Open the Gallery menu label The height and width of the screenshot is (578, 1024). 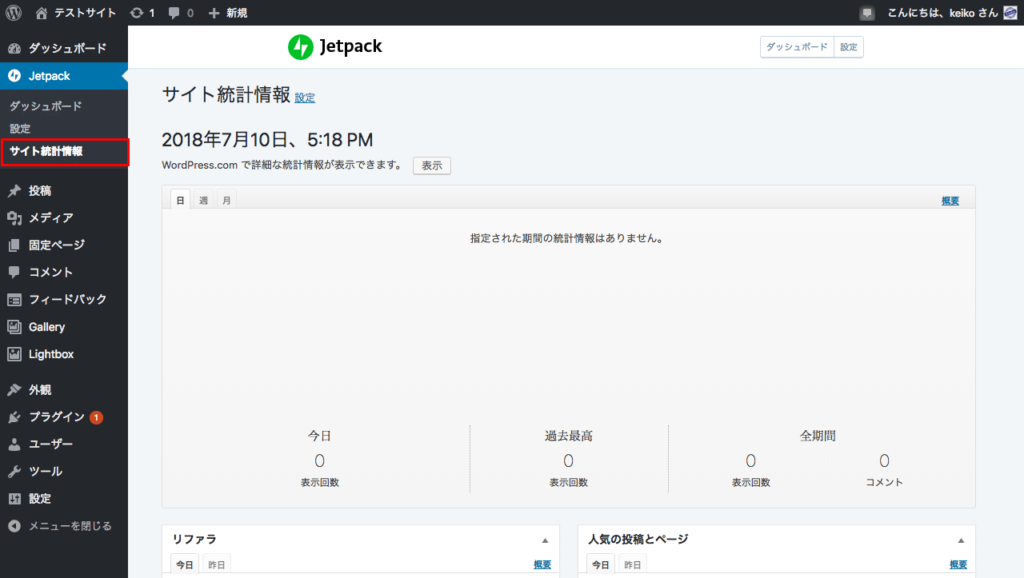[46, 327]
